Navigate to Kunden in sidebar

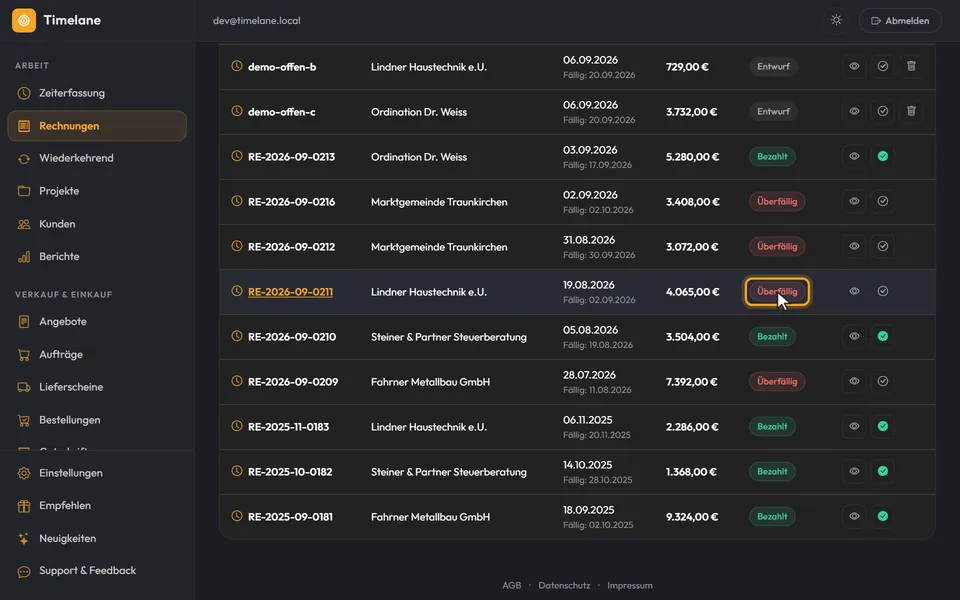(x=97, y=224)
